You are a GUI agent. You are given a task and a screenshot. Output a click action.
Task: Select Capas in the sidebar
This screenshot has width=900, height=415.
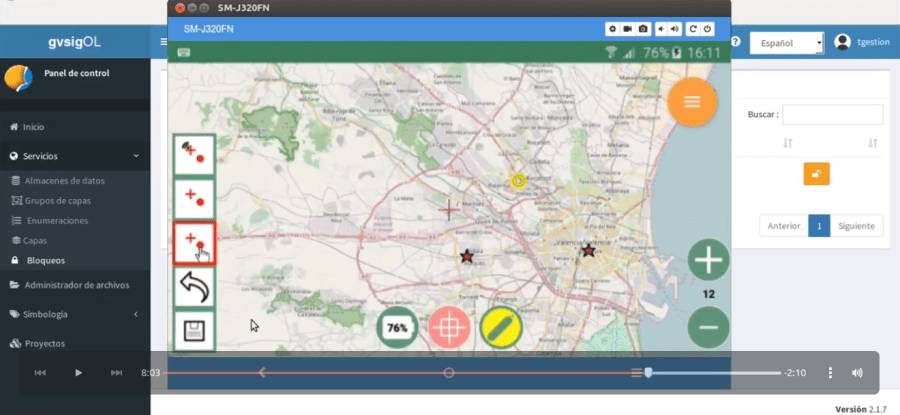coord(36,241)
